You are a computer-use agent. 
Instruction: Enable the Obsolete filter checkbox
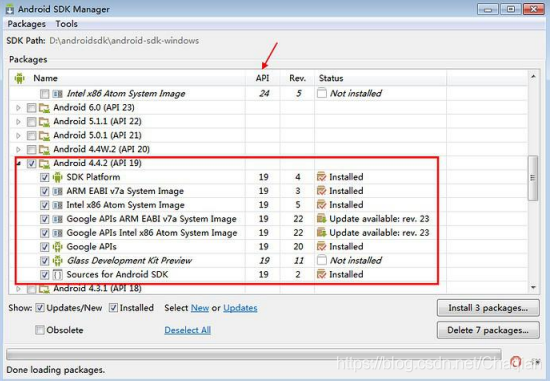pos(40,330)
